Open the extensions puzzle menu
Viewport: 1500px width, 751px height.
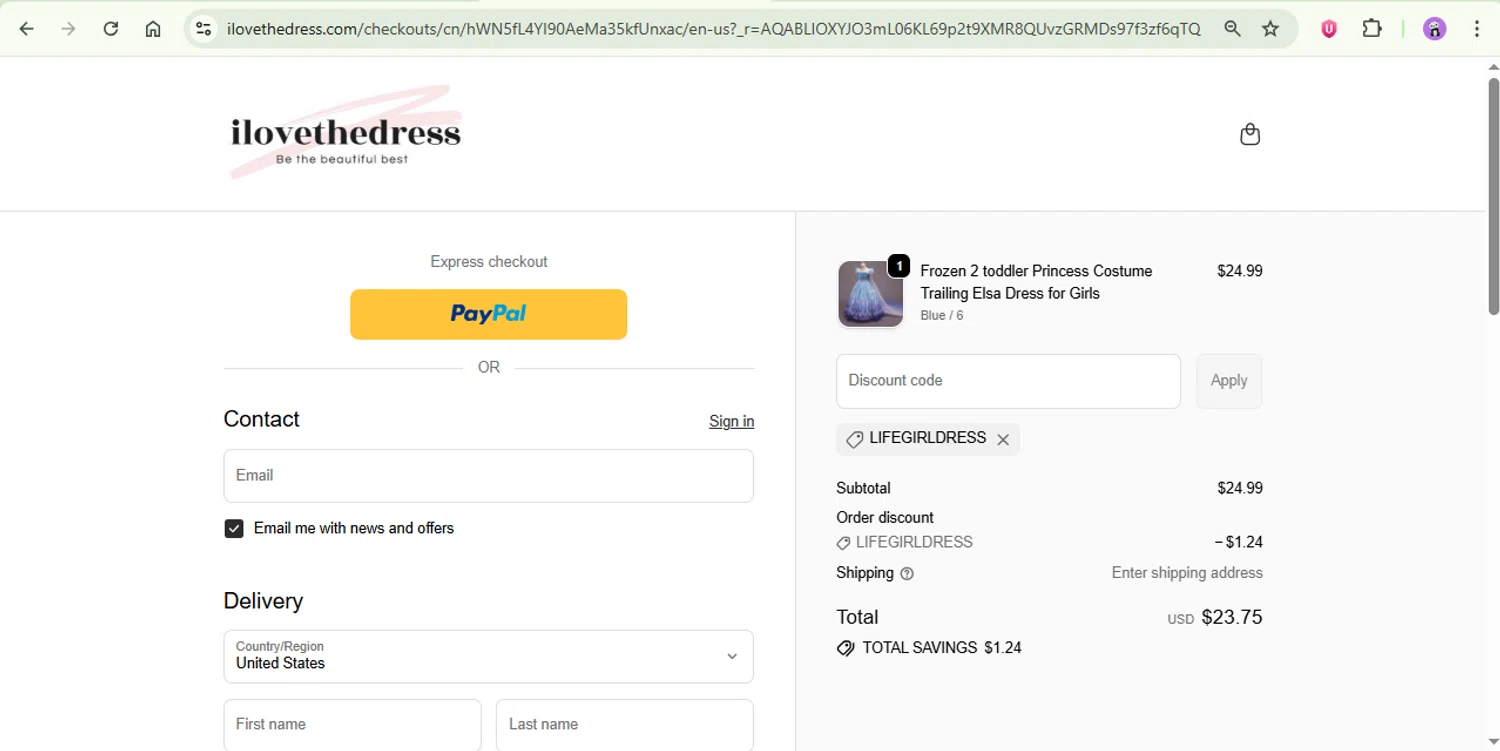(1372, 29)
